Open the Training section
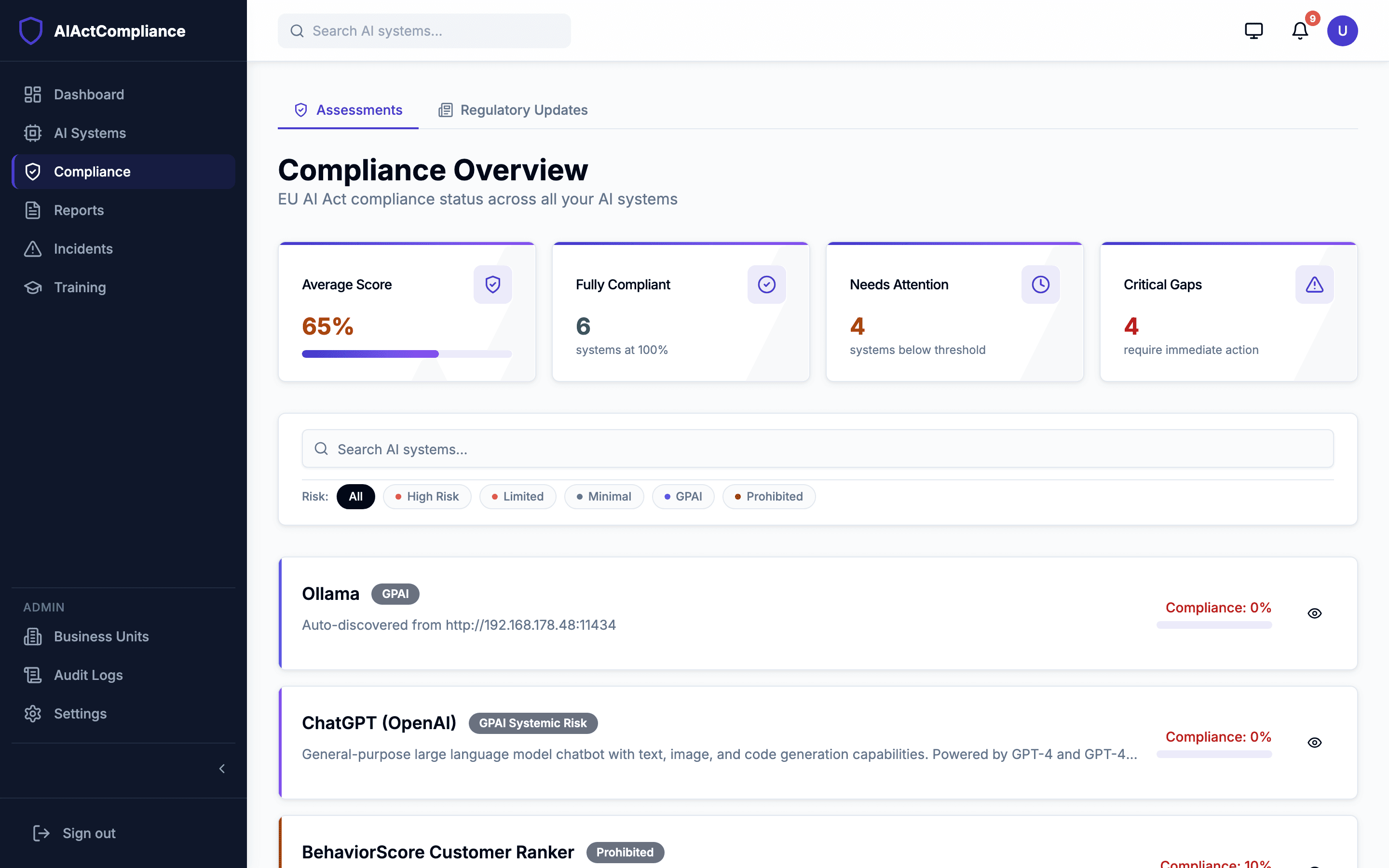1389x868 pixels. 80,287
